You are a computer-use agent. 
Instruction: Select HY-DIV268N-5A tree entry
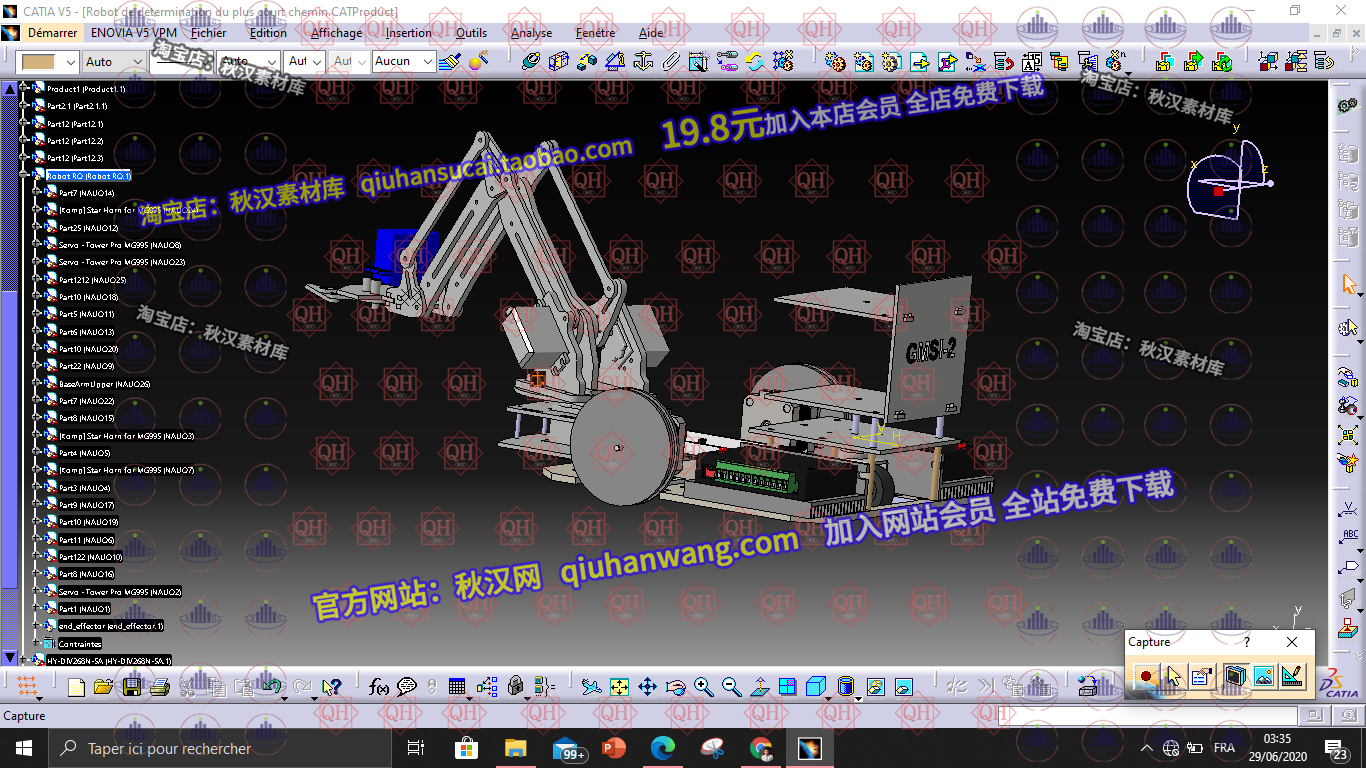coord(109,660)
